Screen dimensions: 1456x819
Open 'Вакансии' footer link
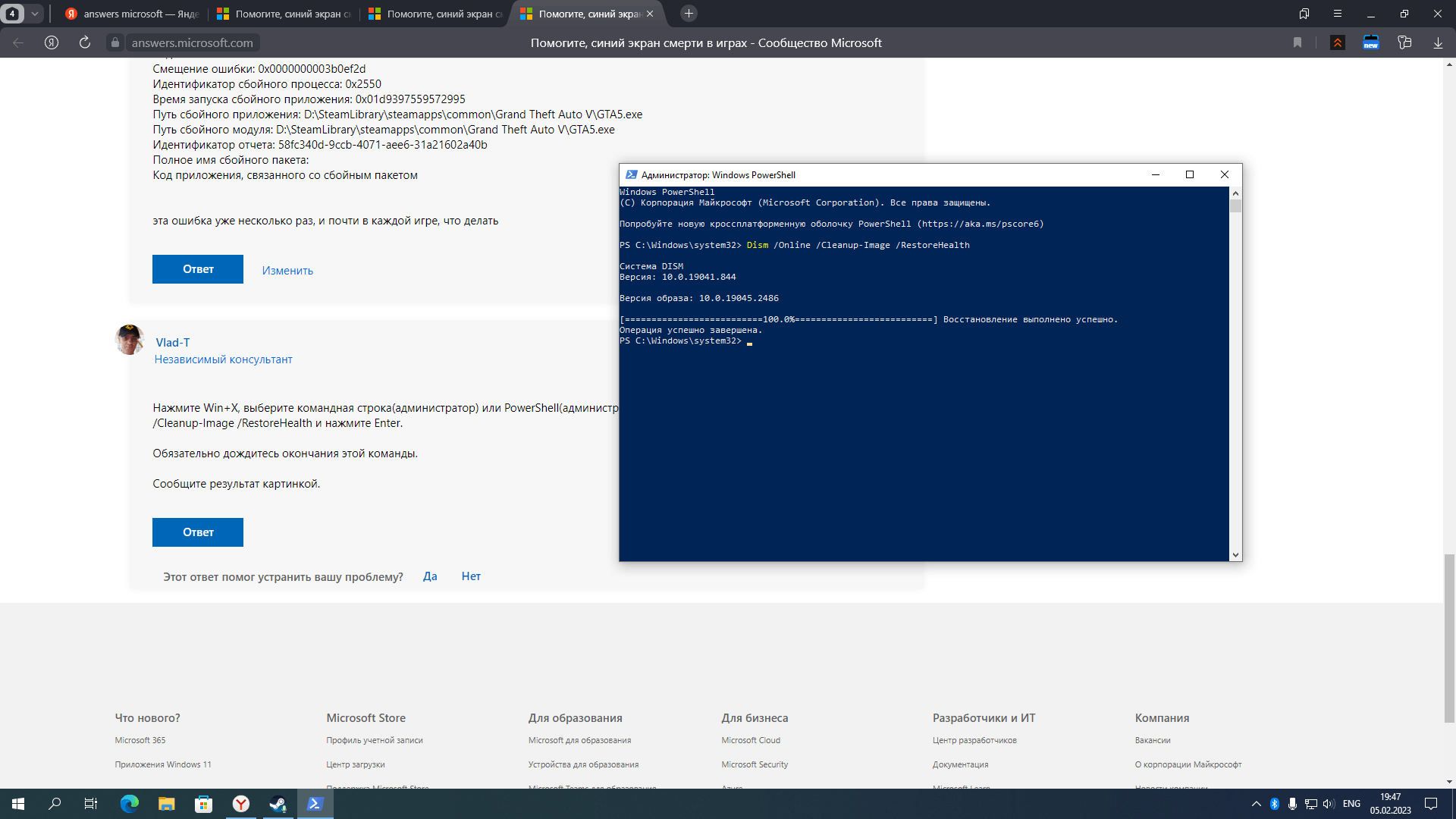pyautogui.click(x=1153, y=740)
